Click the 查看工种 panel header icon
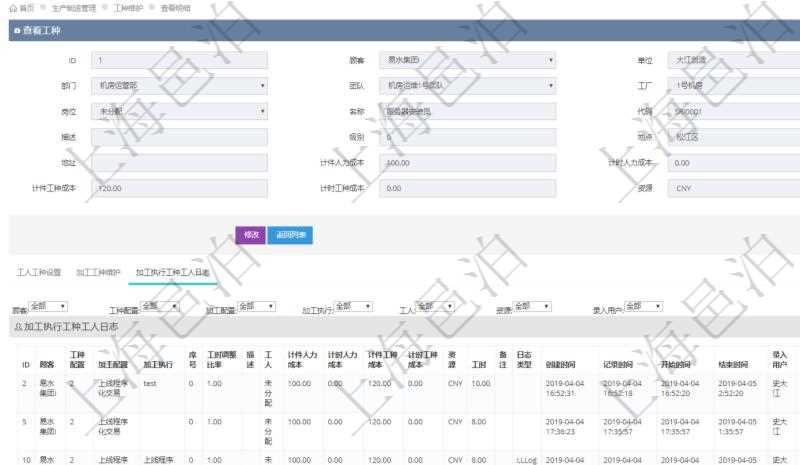Viewport: 800px width, 465px height. point(16,31)
